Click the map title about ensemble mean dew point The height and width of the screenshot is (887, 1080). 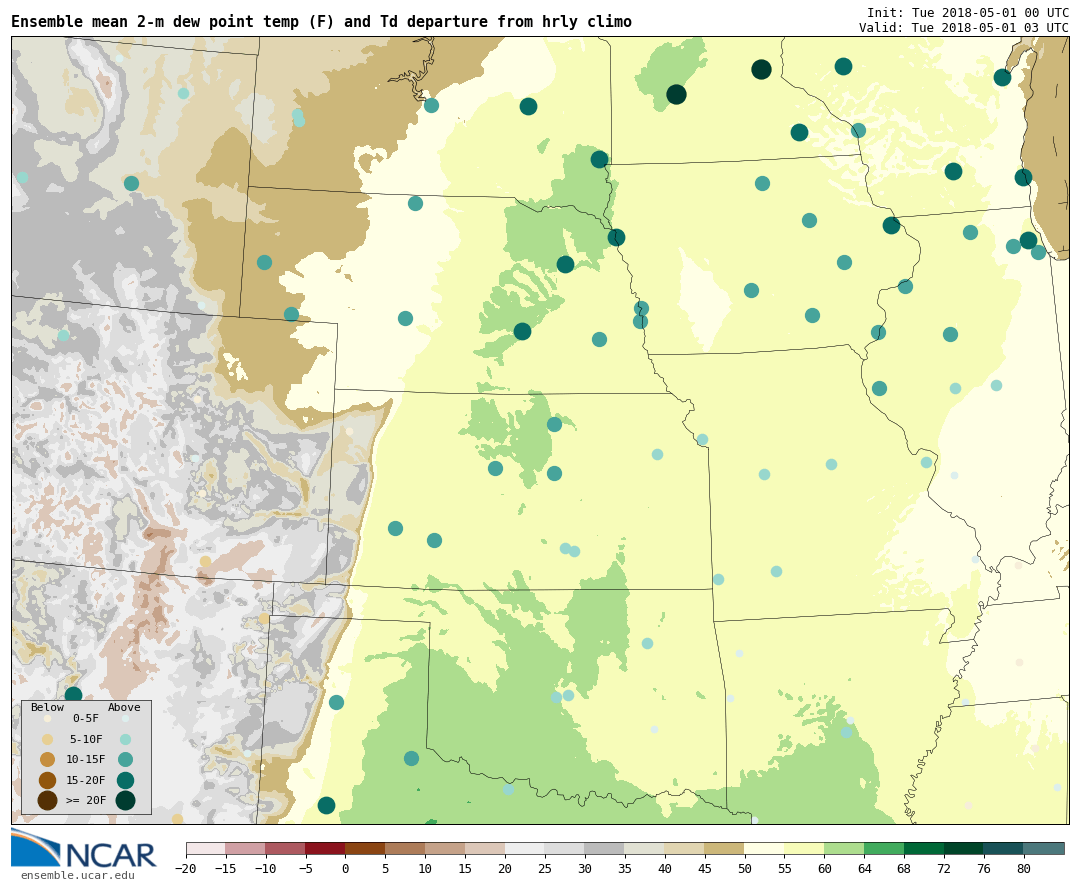(x=321, y=21)
